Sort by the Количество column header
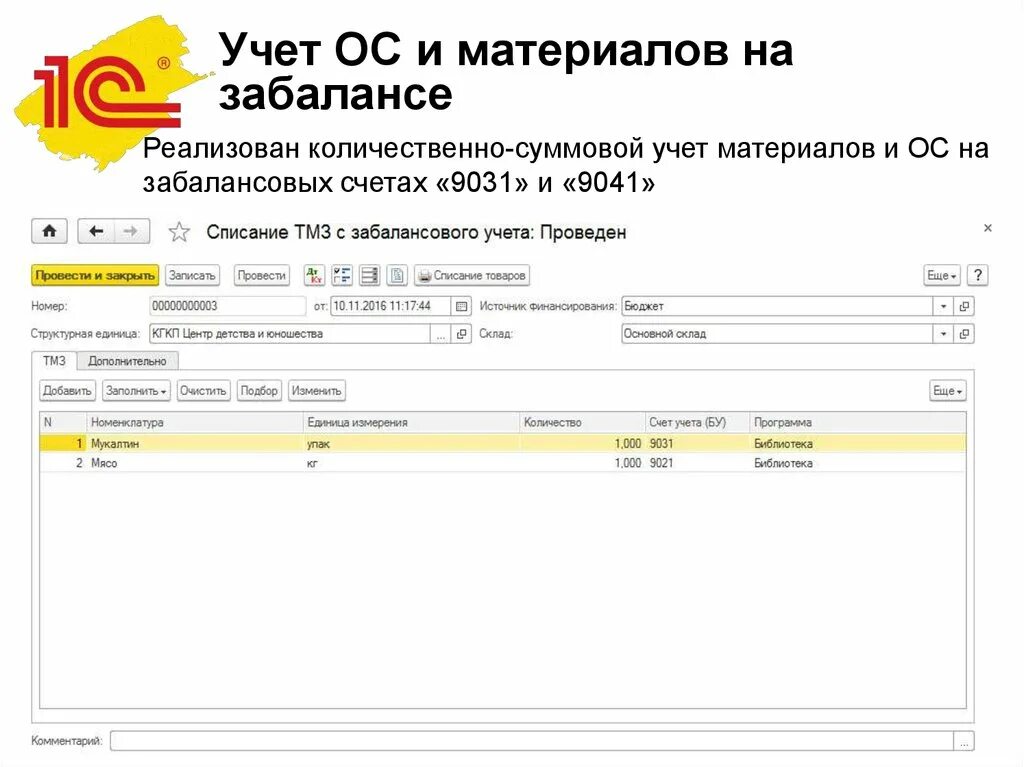This screenshot has height=767, width=1024. point(583,423)
